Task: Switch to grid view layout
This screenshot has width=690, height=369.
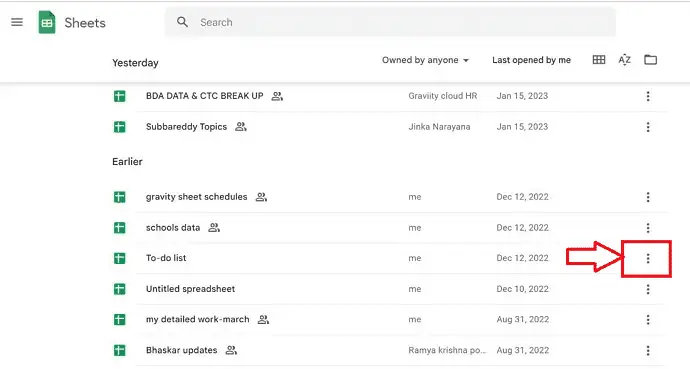Action: 598,60
